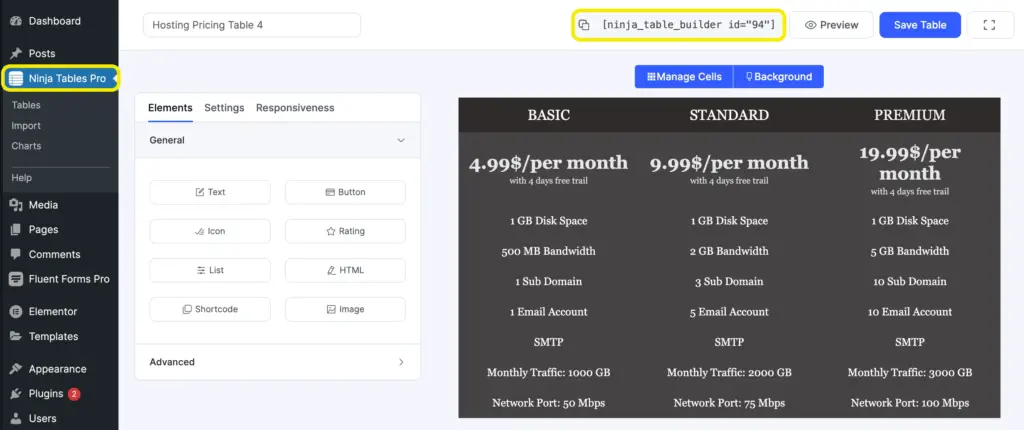Collapse the General elements section
Viewport: 1024px width, 430px height.
click(x=401, y=141)
